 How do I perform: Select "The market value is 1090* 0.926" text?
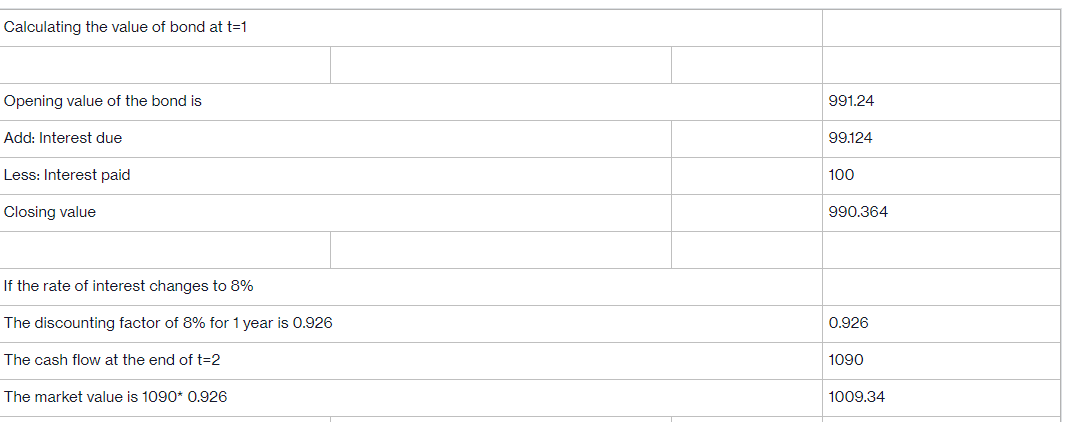pos(115,397)
